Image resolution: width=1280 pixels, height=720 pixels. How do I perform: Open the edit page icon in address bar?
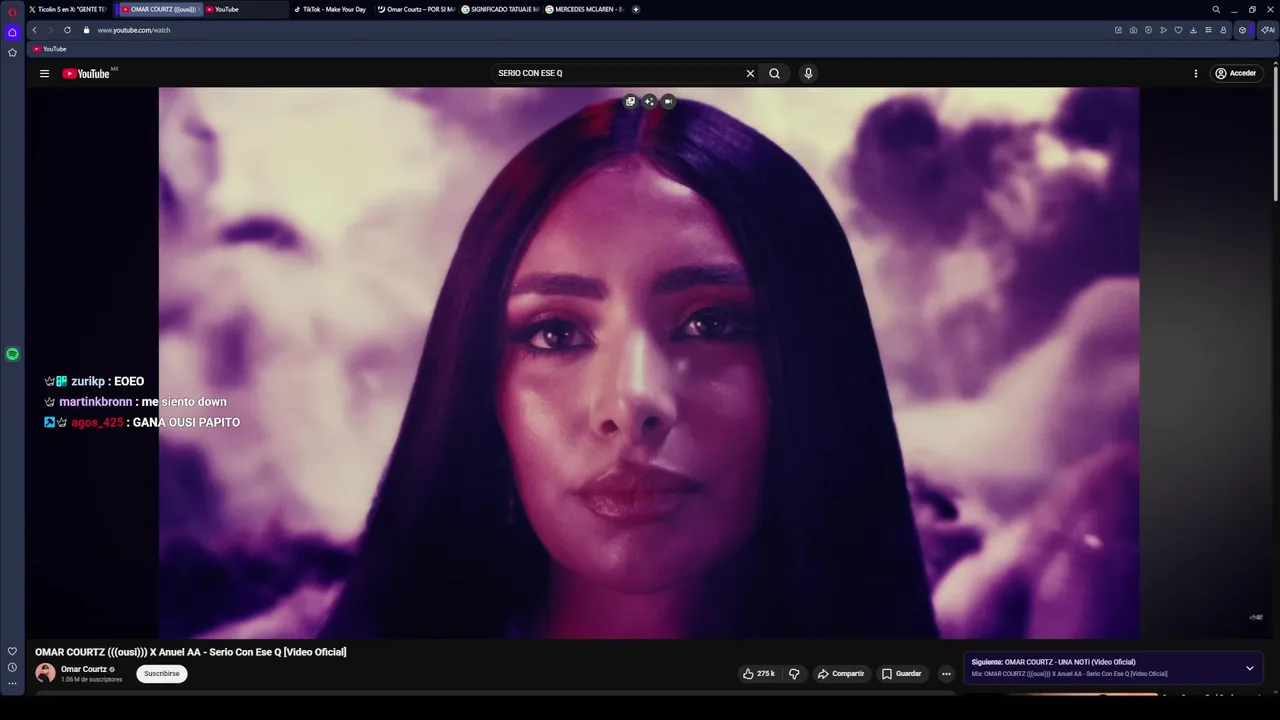(1118, 30)
